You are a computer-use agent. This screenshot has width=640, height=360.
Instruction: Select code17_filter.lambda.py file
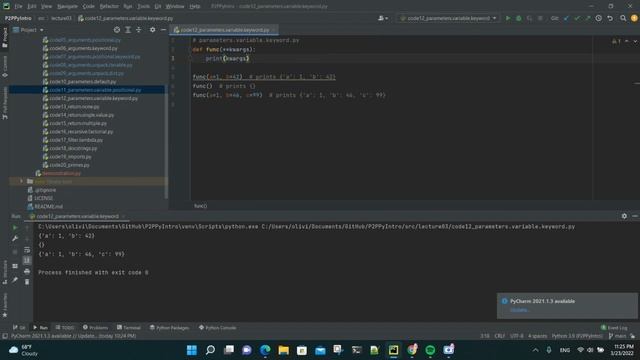76,140
